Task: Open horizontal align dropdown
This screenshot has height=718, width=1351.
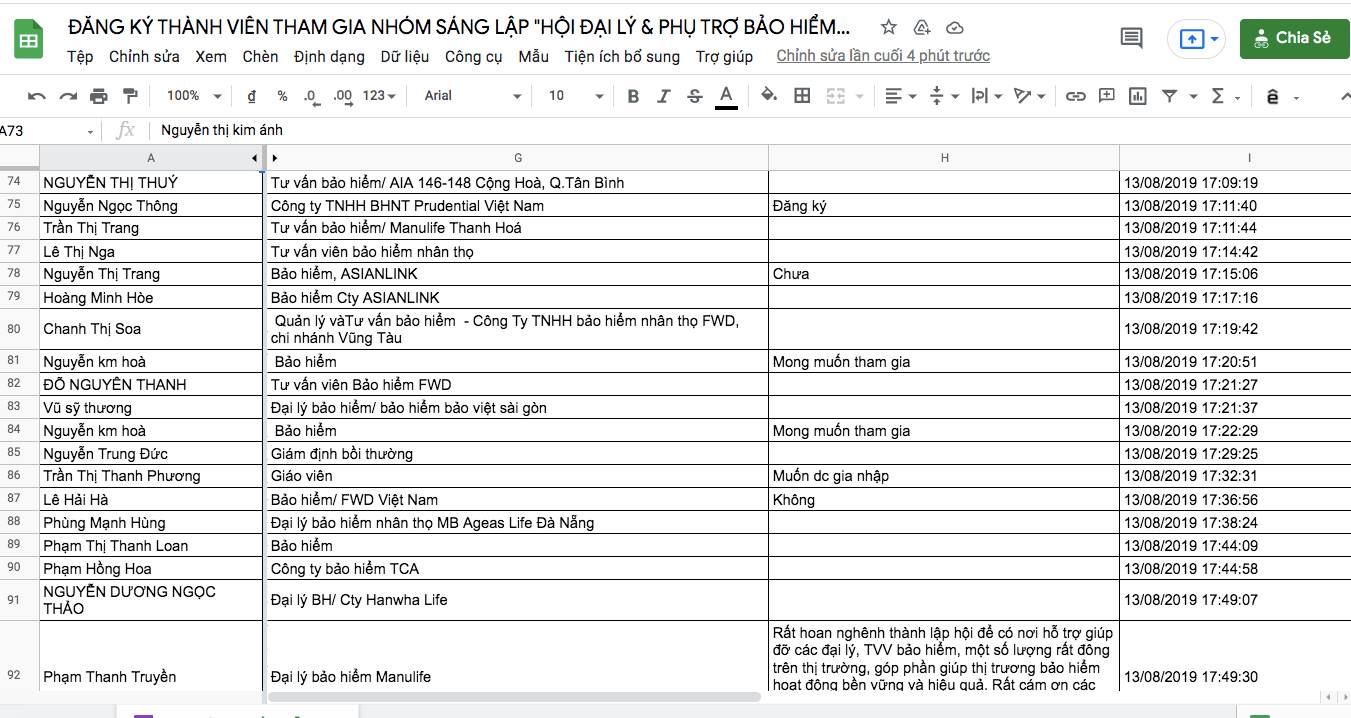Action: [x=901, y=96]
